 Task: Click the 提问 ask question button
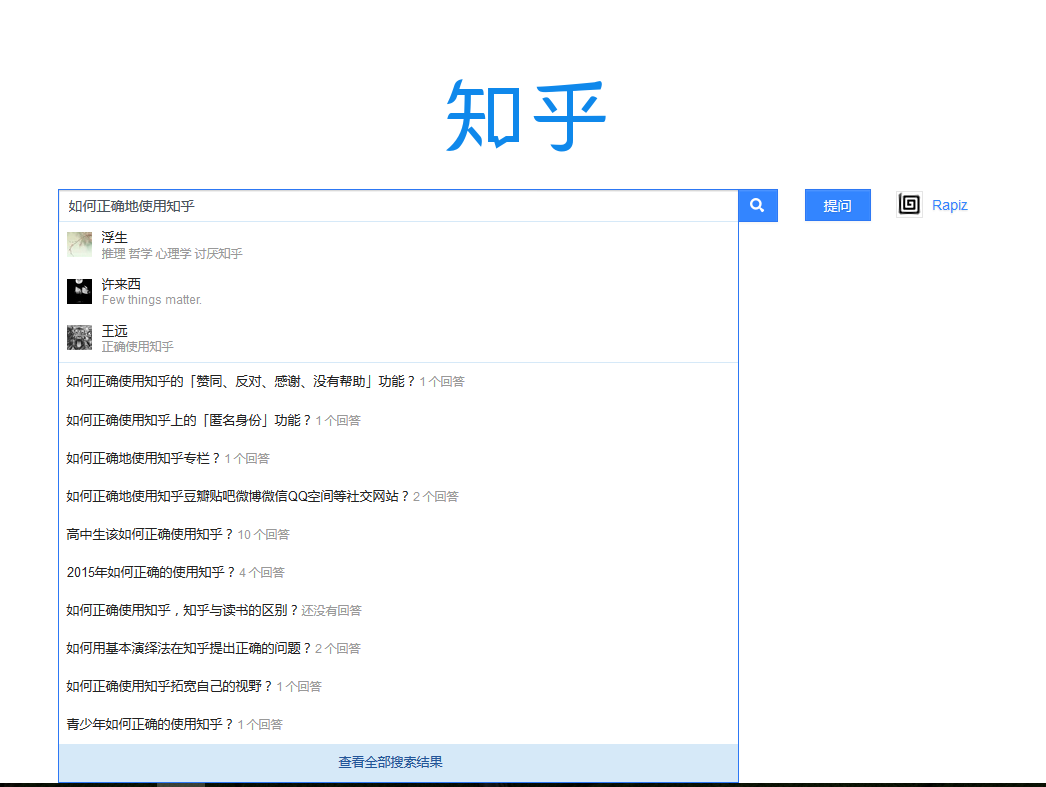(x=837, y=205)
